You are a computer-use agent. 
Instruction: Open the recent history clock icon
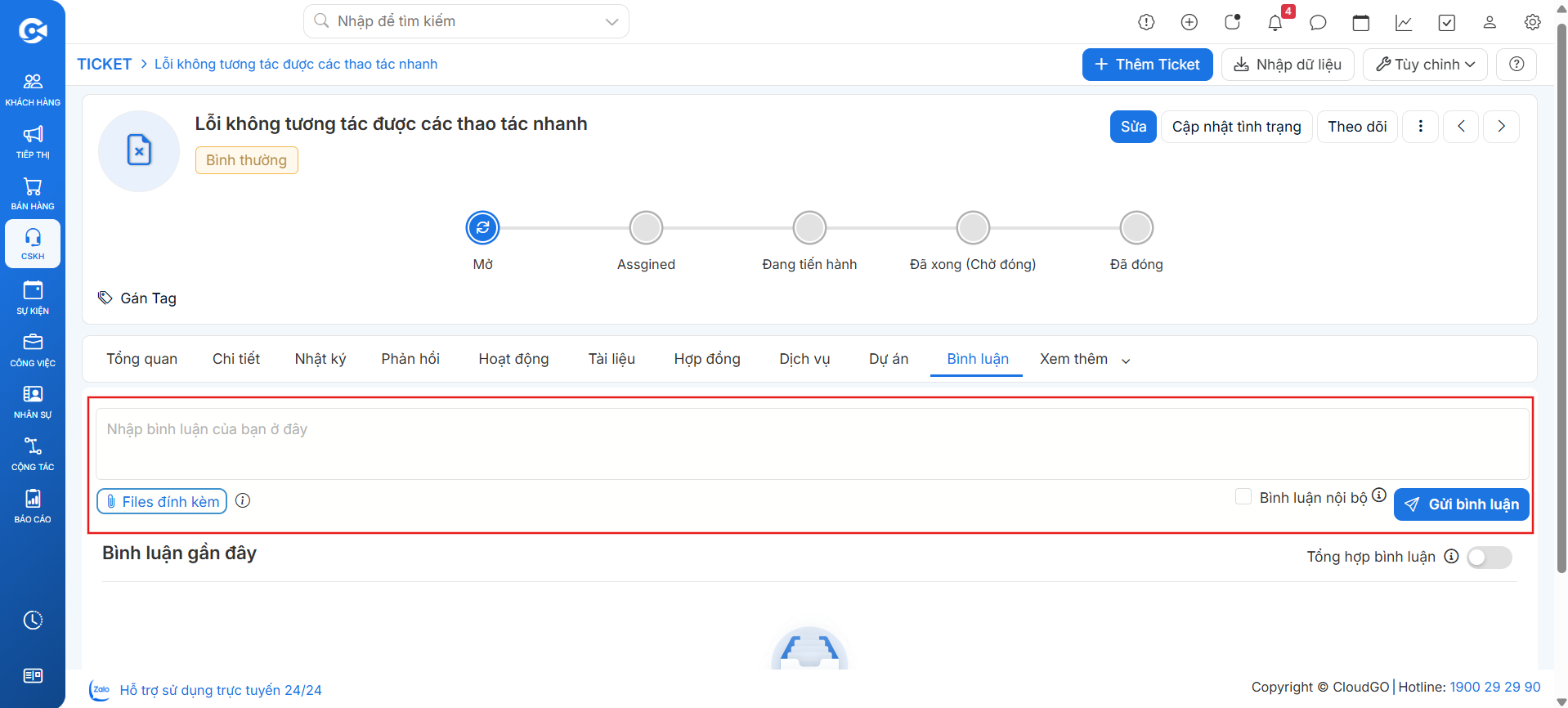point(33,620)
